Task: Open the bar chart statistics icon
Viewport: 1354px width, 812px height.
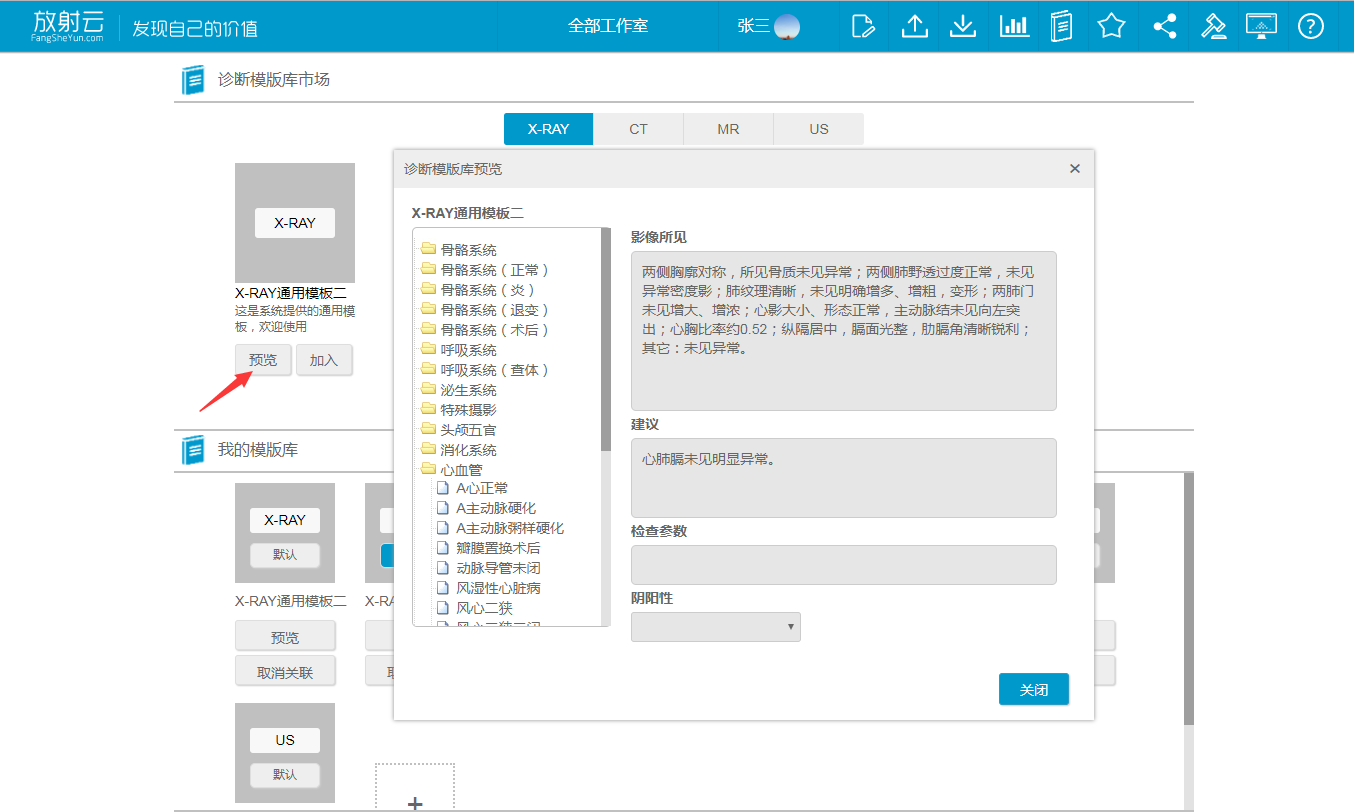Action: pyautogui.click(x=1013, y=26)
